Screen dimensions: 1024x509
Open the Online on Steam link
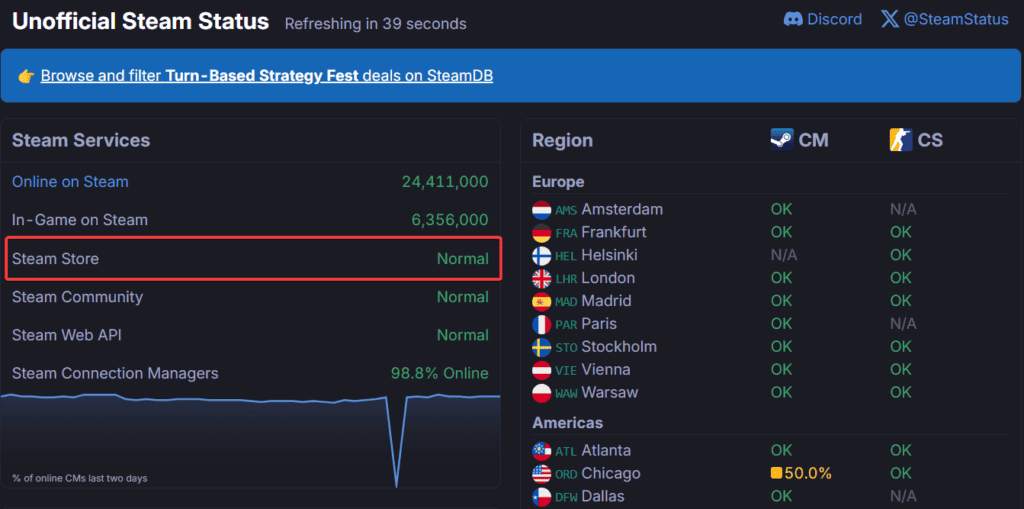[x=70, y=182]
